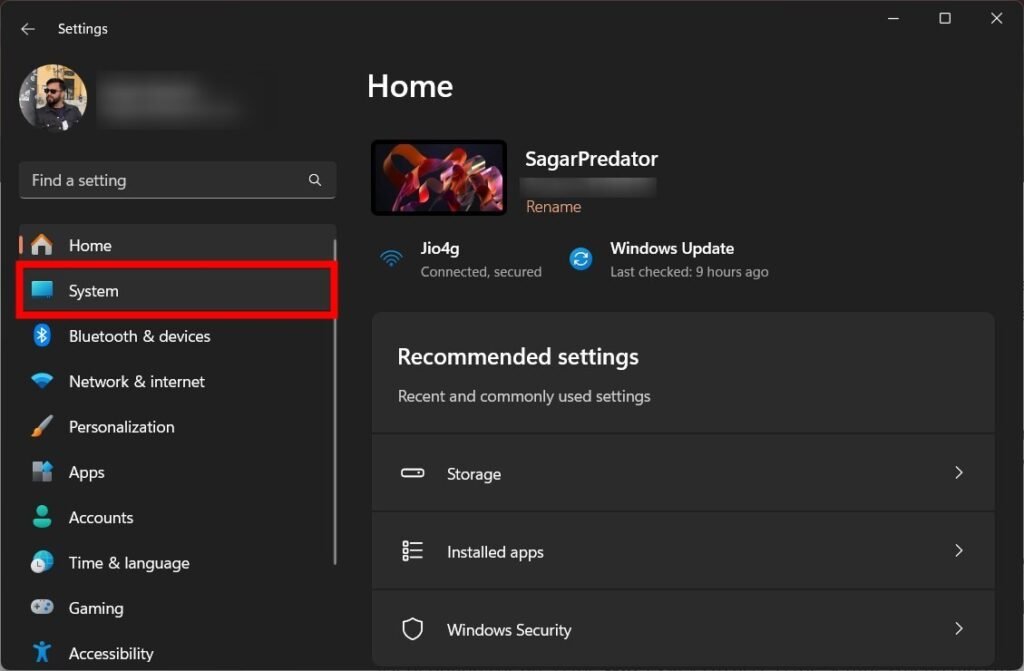The image size is (1024, 671).
Task: Expand the Windows Security row chevron
Action: click(959, 629)
